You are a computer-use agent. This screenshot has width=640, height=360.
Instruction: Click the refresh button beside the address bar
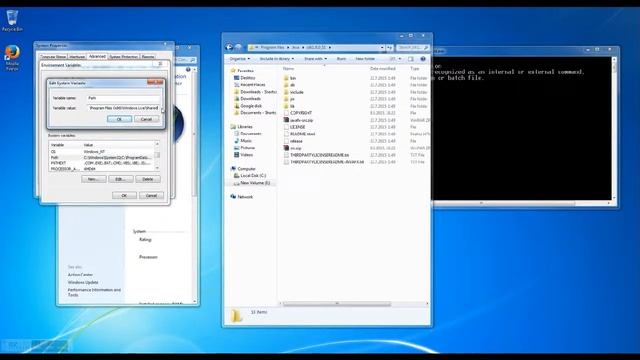click(x=390, y=48)
